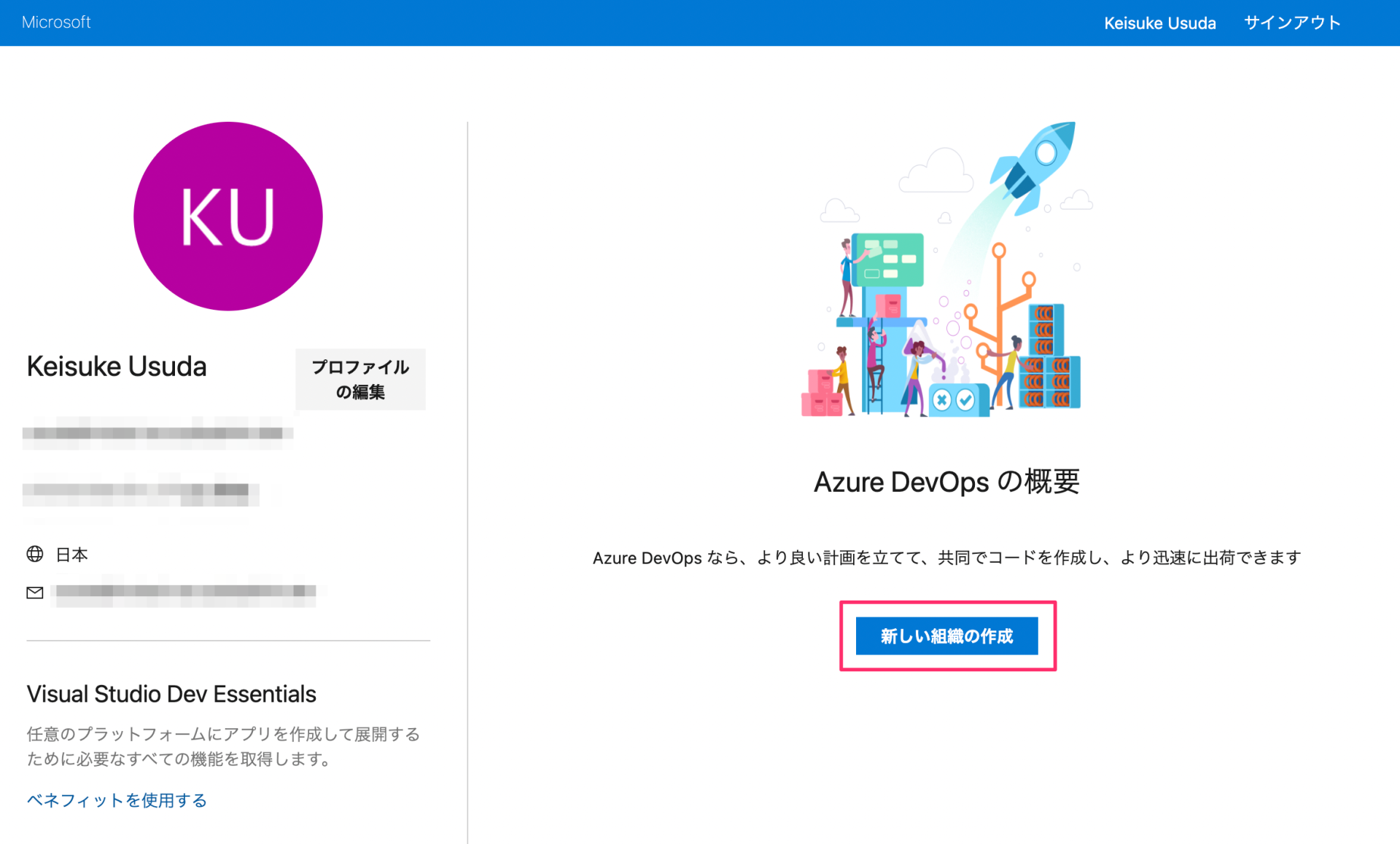Screen dimensions: 1400x844
Task: Follow the ベネフィットを使用する link
Action: click(x=116, y=800)
